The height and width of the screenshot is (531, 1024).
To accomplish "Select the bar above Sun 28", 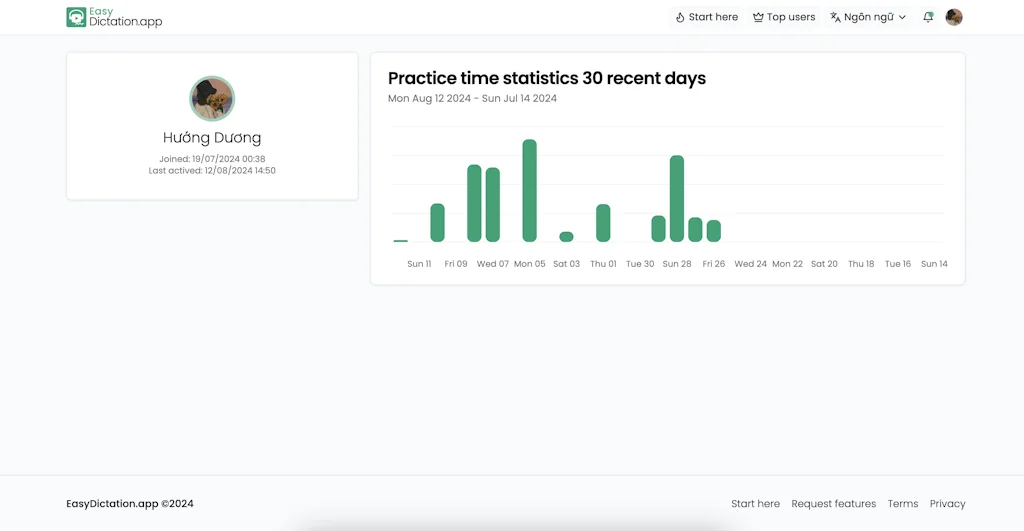I will [677, 198].
